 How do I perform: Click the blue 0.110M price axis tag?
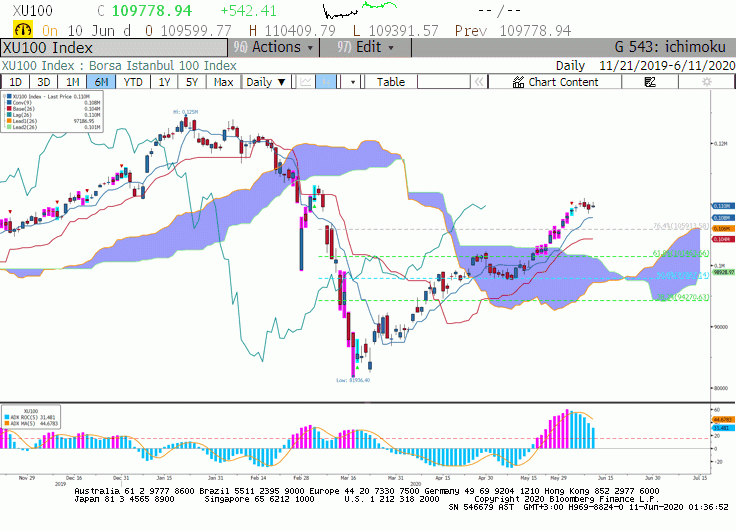pos(723,206)
